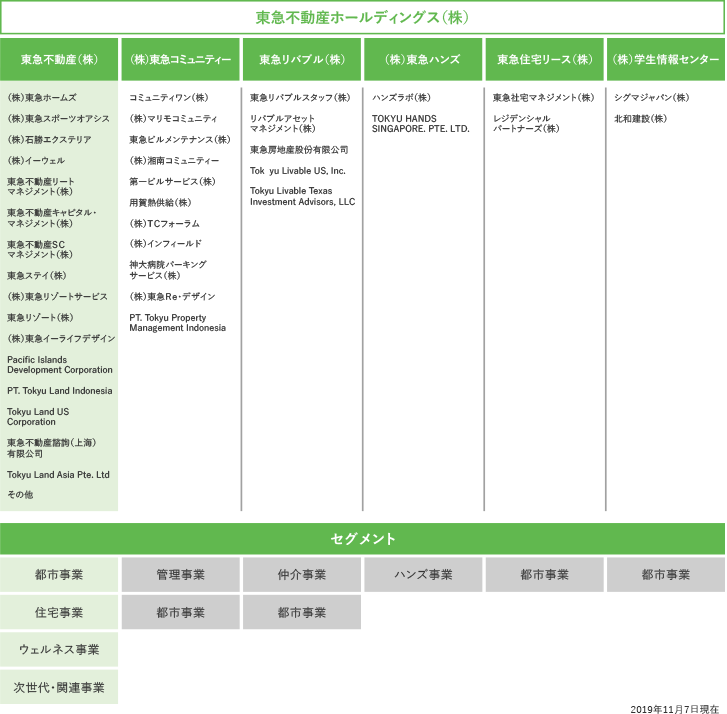727x714 pixels.
Task: Select the (株)学生情報センター column header
Action: point(666,59)
